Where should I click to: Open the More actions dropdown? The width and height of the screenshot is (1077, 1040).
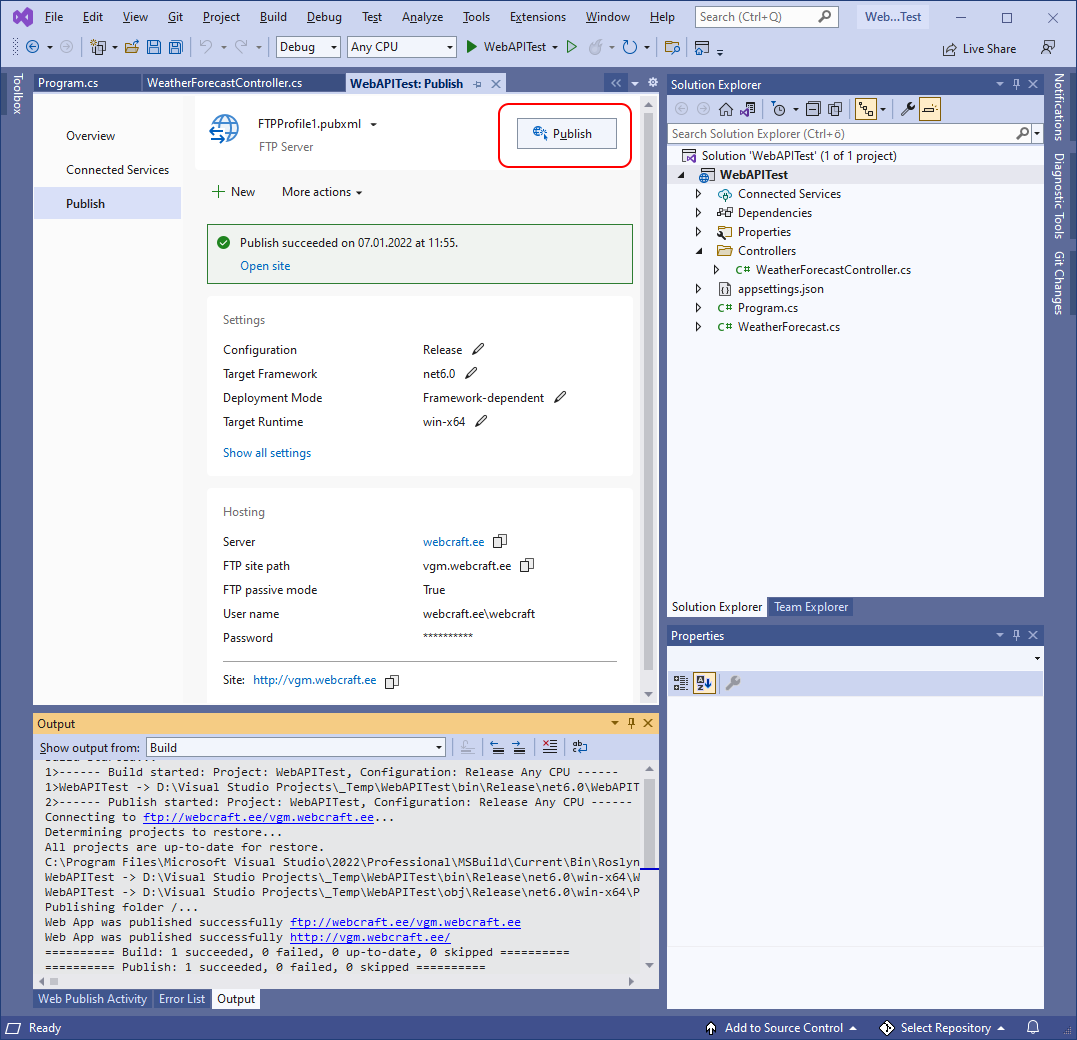point(321,192)
